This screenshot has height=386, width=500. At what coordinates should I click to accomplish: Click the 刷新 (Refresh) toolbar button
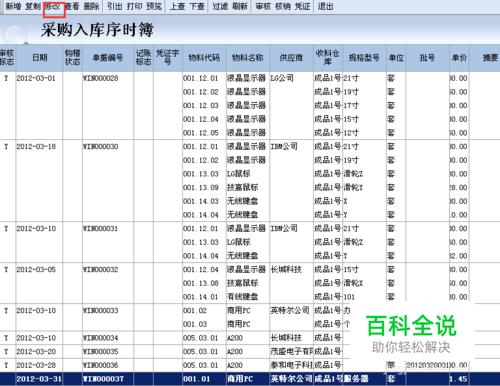pyautogui.click(x=240, y=6)
